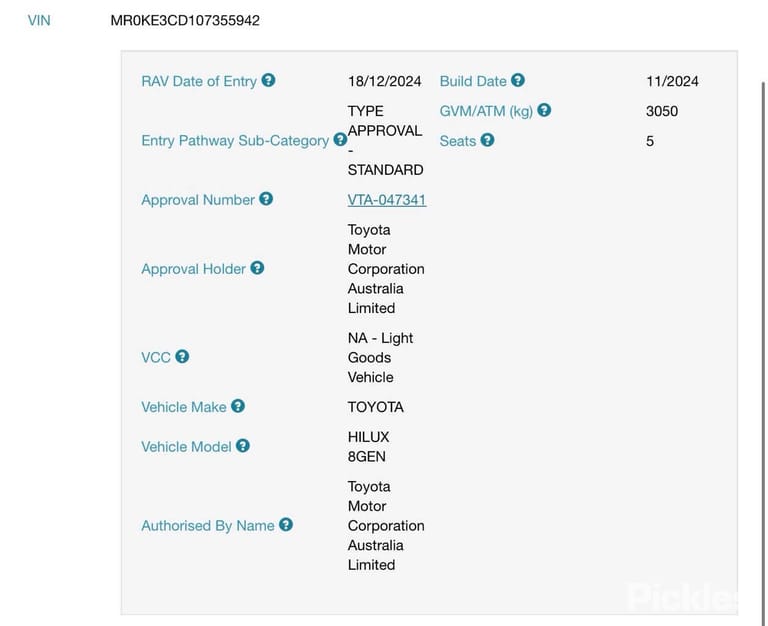Click Vehicle Model help icon
Screen dimensions: 768x626
pos(243,446)
